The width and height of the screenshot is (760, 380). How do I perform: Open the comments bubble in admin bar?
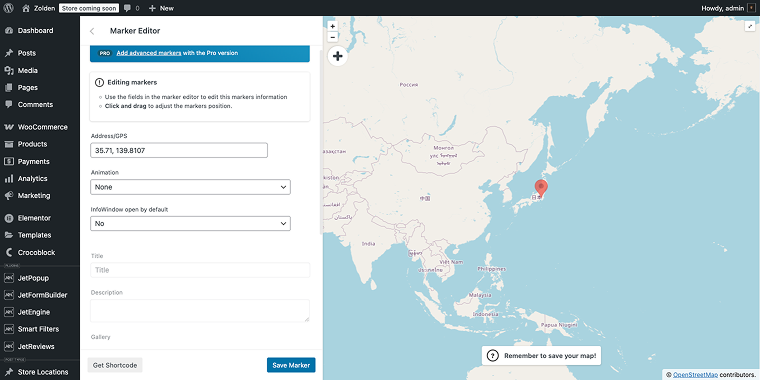pyautogui.click(x=131, y=8)
